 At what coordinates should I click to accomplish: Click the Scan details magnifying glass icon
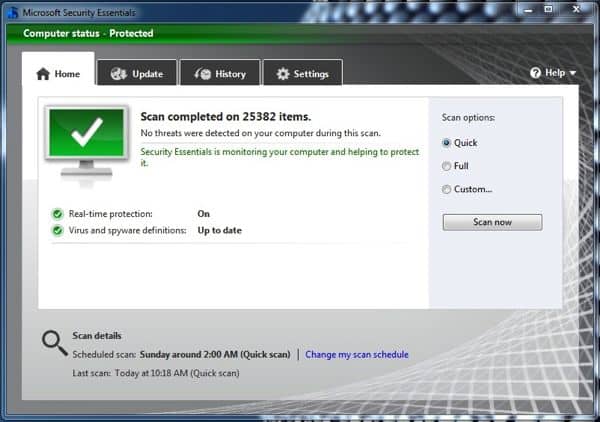[54, 343]
